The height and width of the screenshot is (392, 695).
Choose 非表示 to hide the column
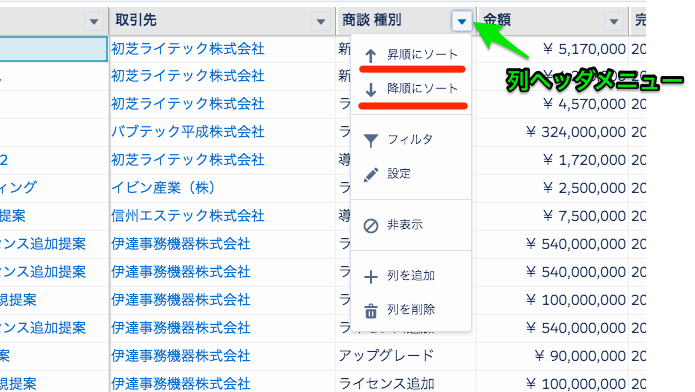(410, 225)
